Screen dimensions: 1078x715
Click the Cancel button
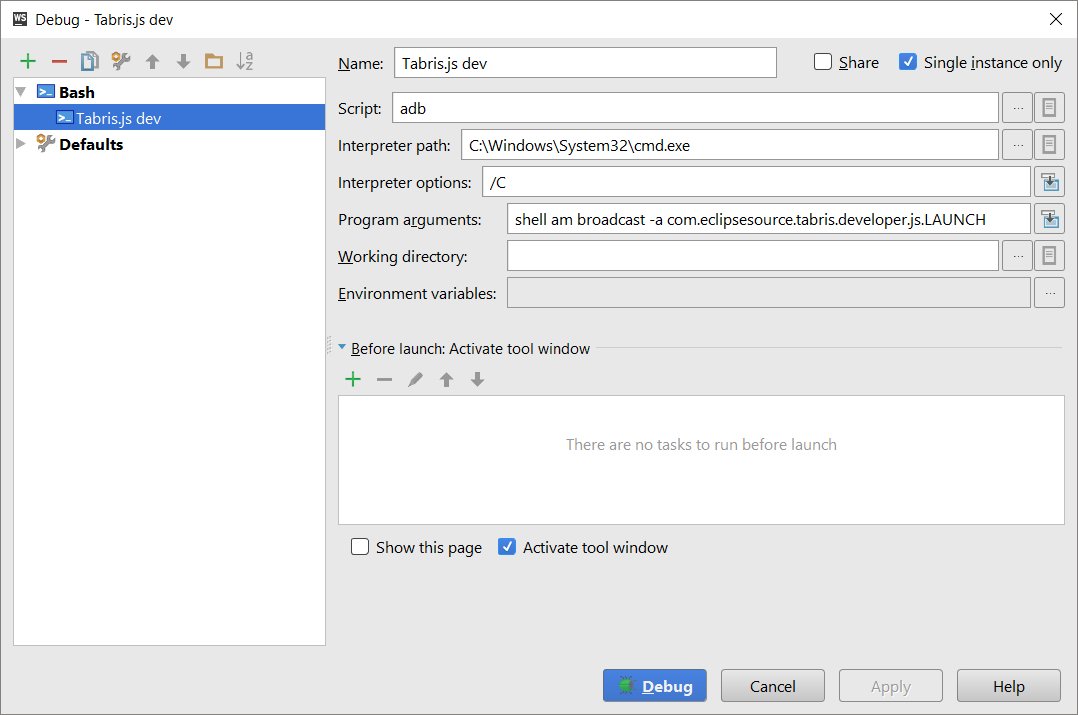[773, 685]
